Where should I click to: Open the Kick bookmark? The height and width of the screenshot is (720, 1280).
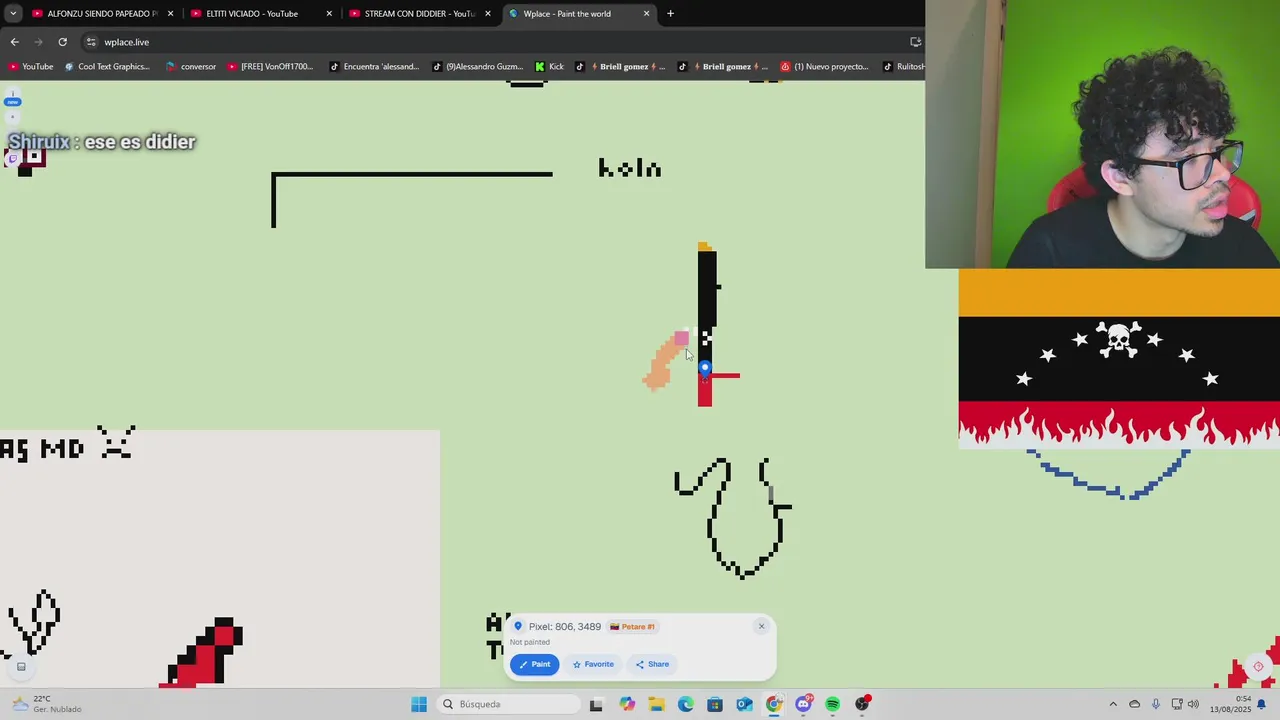click(549, 67)
